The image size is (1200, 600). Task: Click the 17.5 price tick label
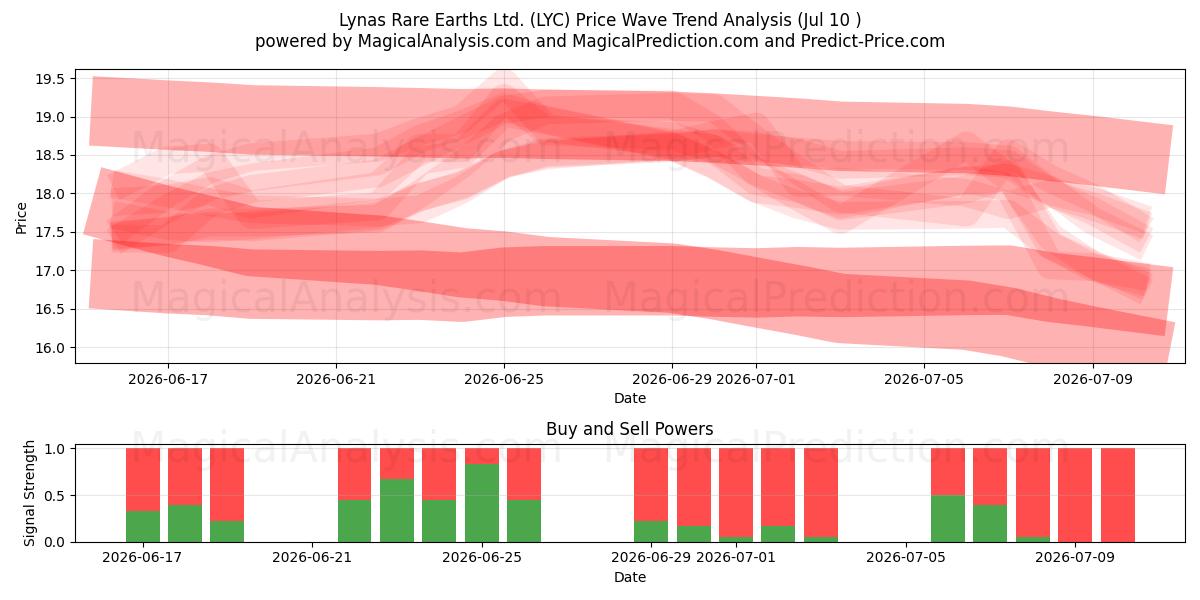point(52,233)
